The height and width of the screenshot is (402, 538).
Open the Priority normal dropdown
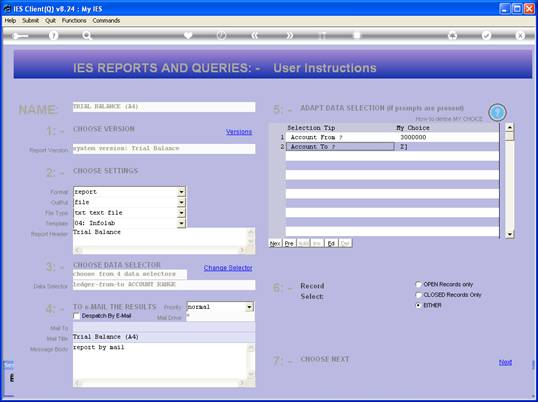click(250, 307)
